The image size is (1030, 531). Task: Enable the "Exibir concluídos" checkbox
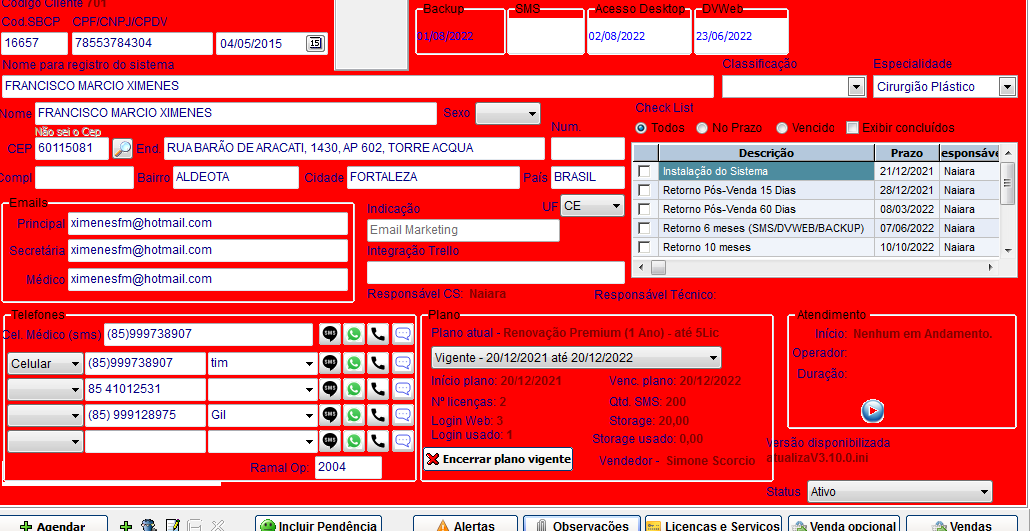[852, 128]
